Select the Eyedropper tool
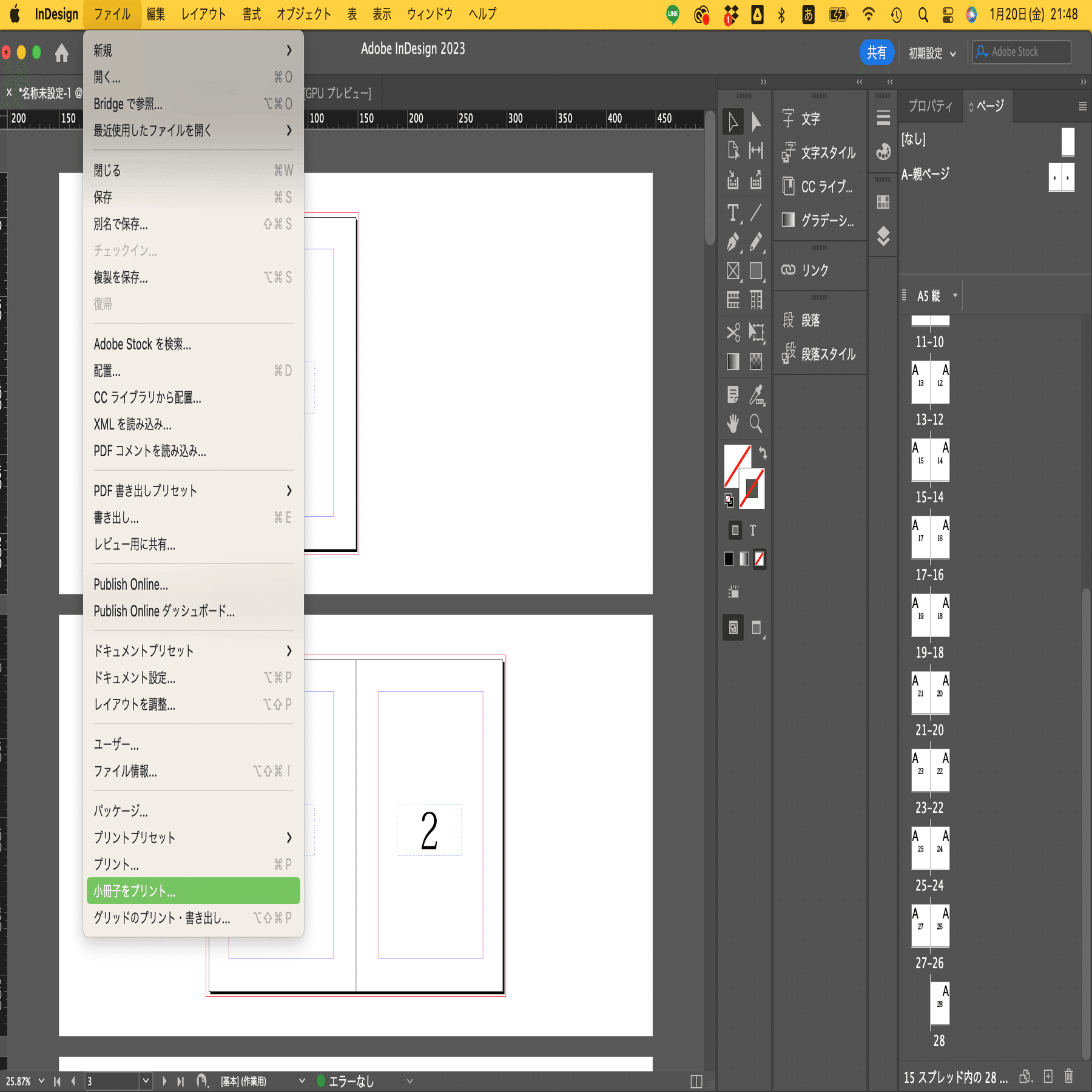This screenshot has width=1092, height=1092. (x=756, y=395)
